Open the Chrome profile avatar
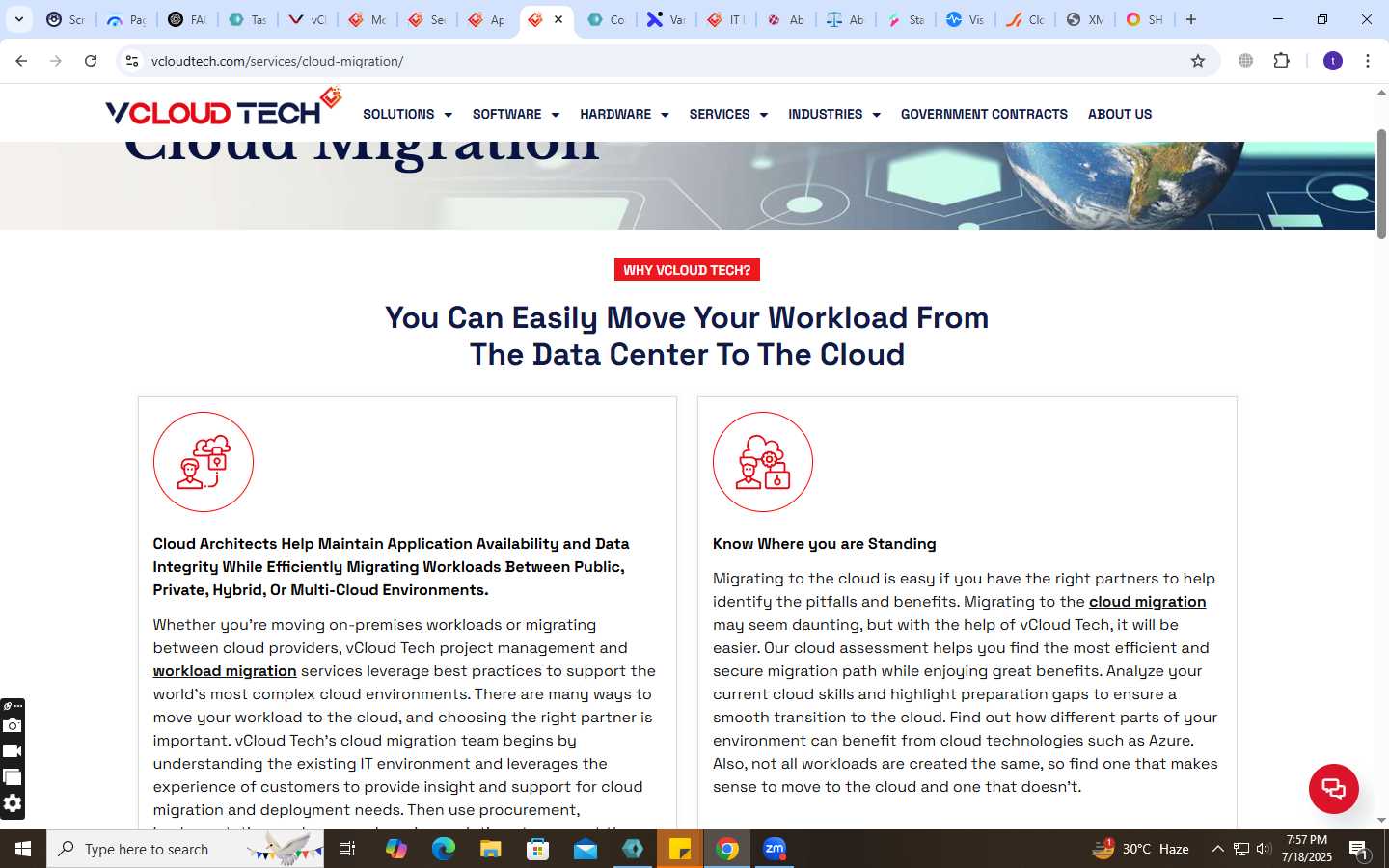1389x868 pixels. (1333, 61)
